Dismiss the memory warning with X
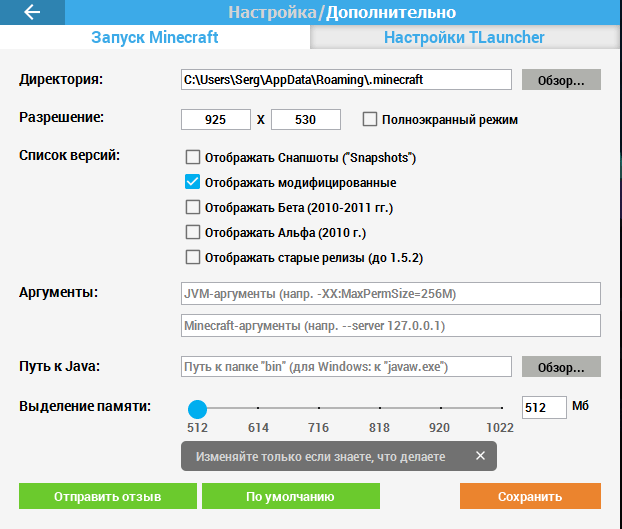This screenshot has width=622, height=529. pyautogui.click(x=480, y=456)
